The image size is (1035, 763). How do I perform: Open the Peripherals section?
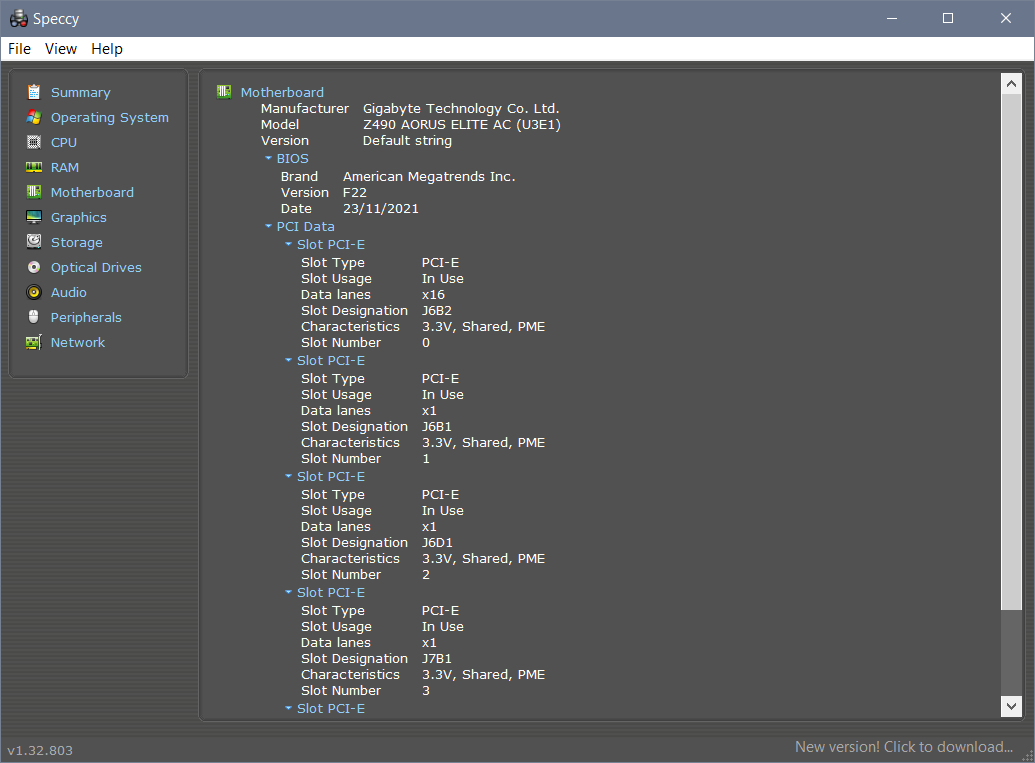point(86,317)
